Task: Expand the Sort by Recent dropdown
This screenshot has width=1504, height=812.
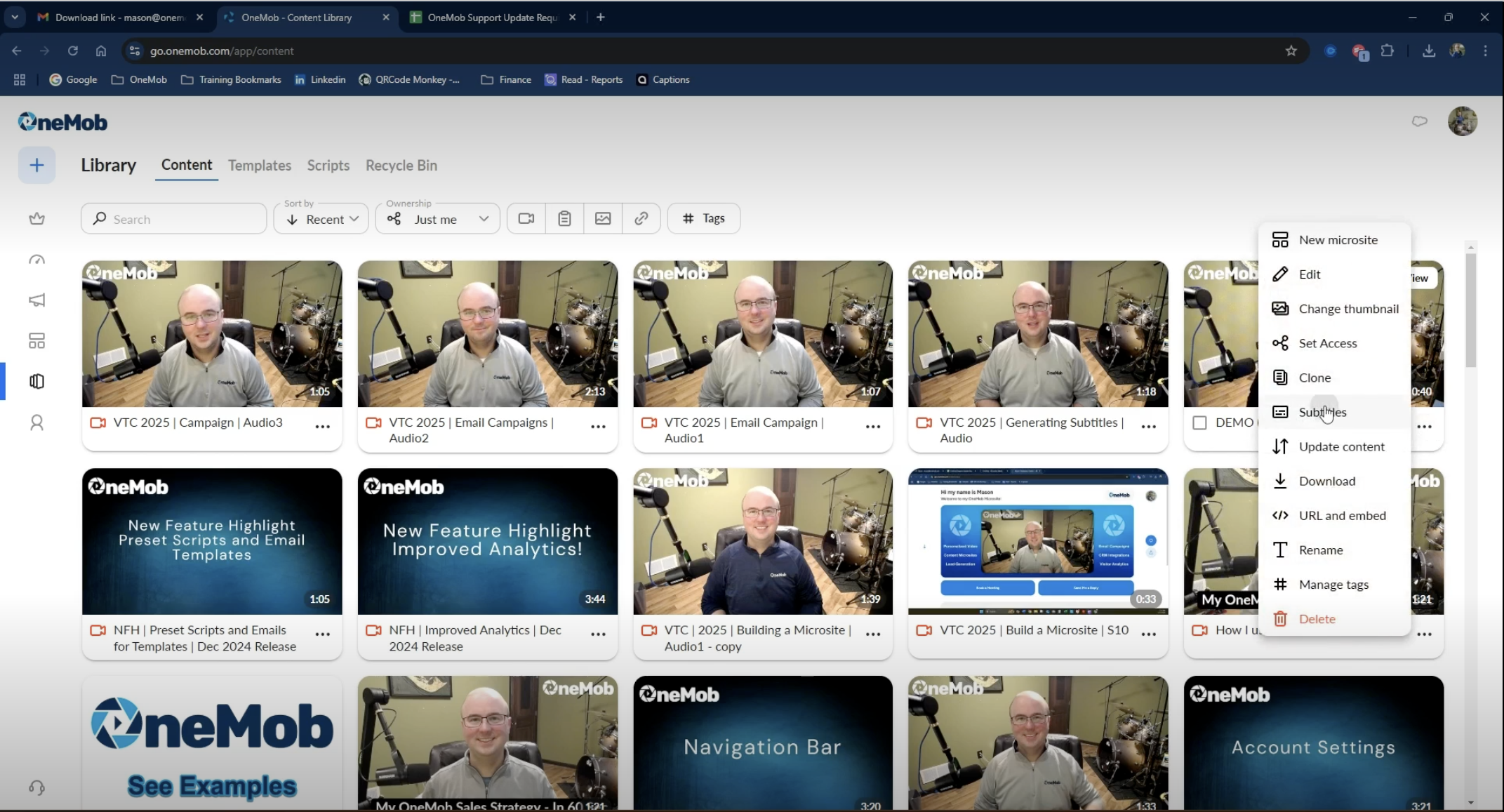Action: pos(321,218)
